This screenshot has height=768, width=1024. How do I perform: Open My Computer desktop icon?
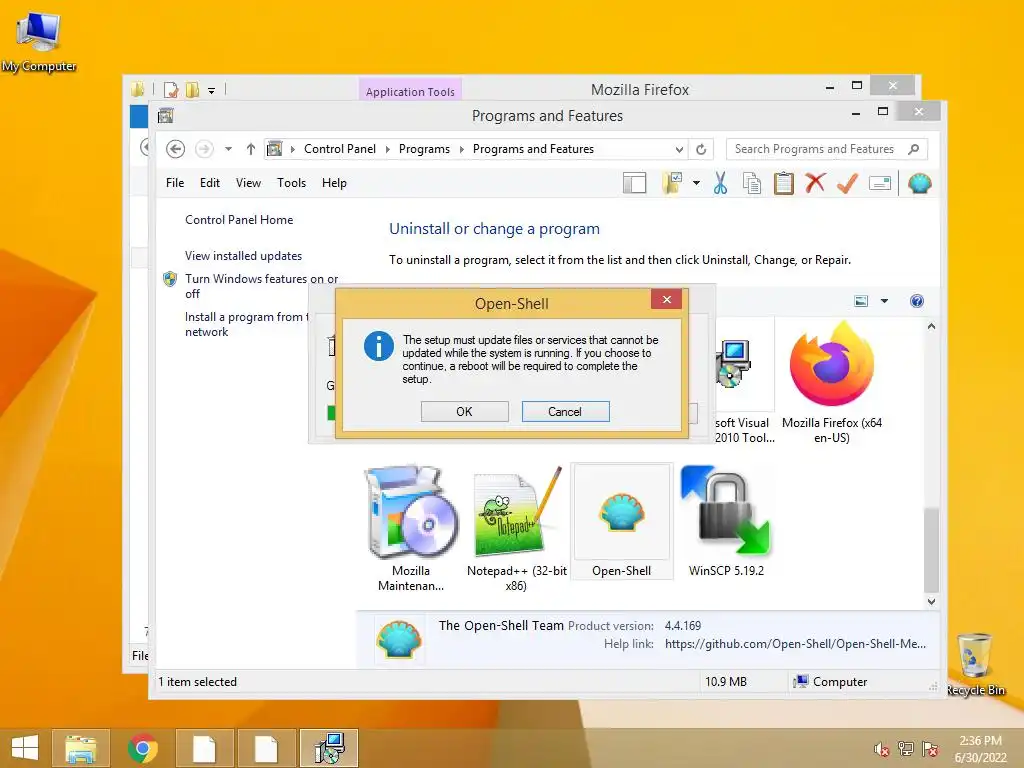(x=39, y=42)
